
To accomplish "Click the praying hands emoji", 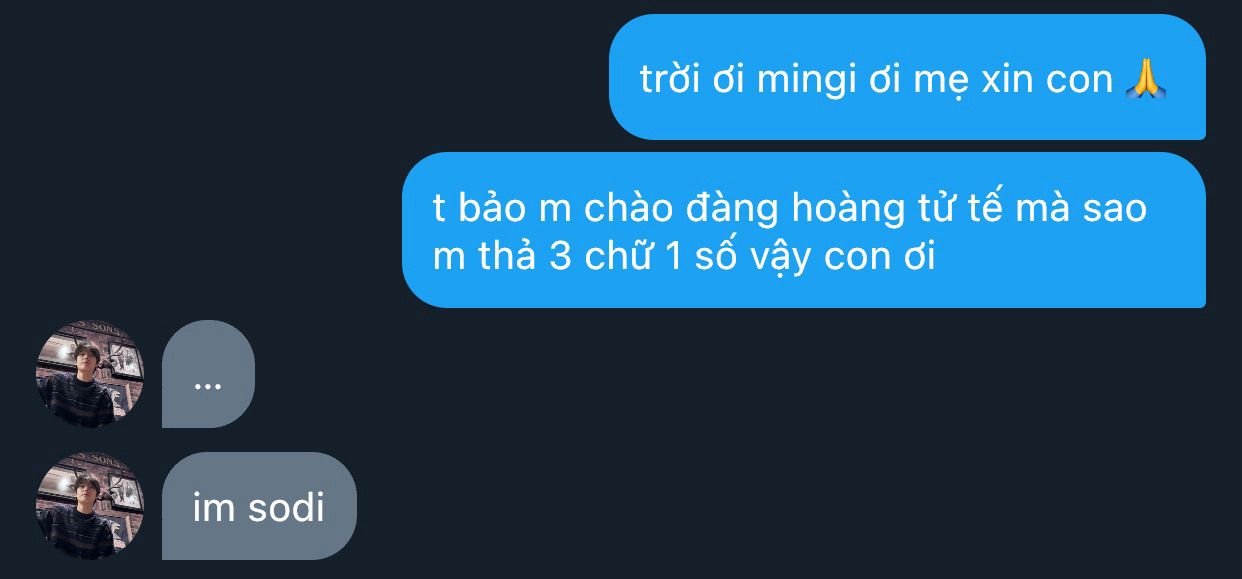I will (x=1145, y=79).
